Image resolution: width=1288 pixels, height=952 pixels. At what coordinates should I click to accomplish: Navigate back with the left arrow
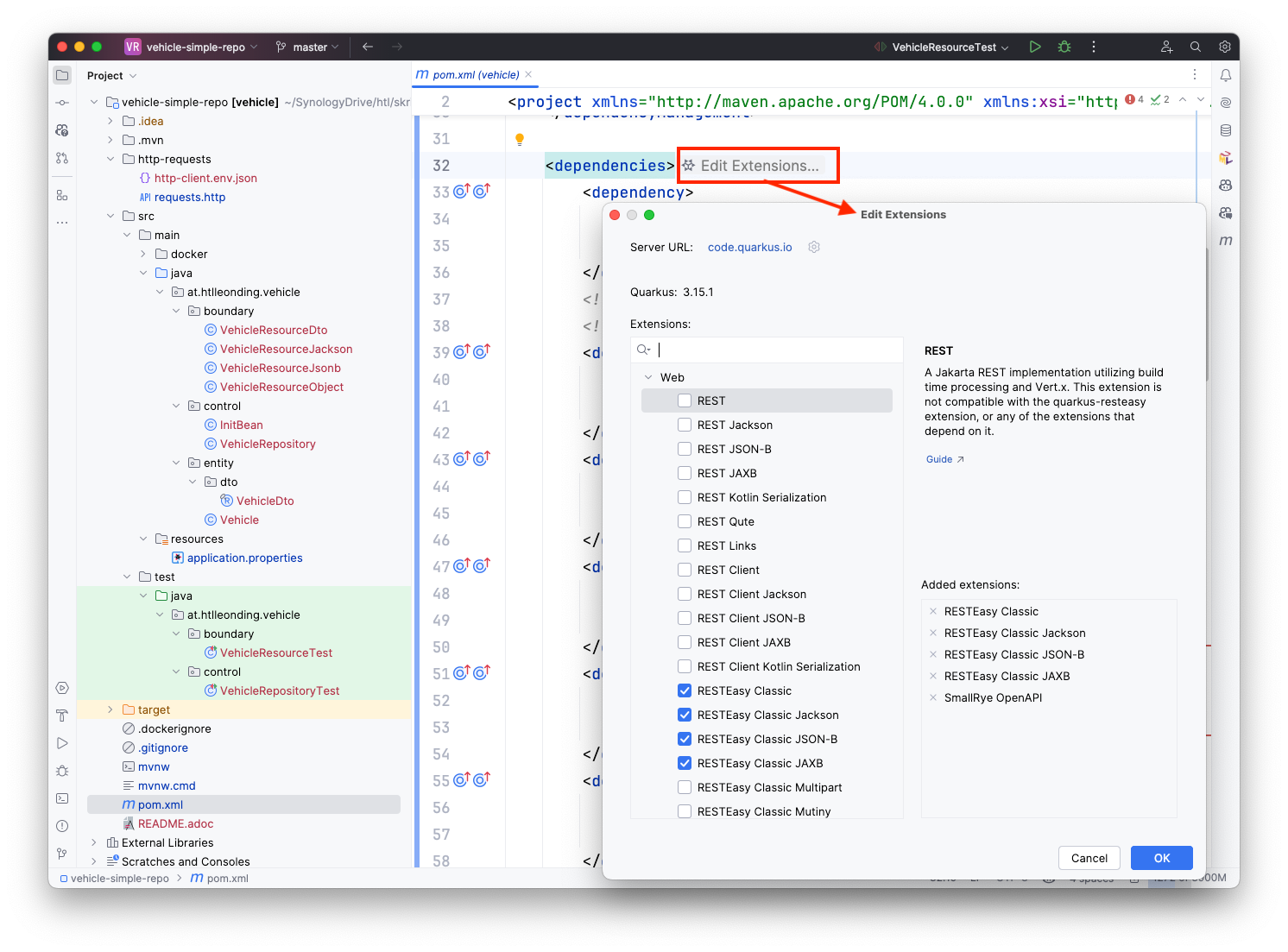click(368, 47)
